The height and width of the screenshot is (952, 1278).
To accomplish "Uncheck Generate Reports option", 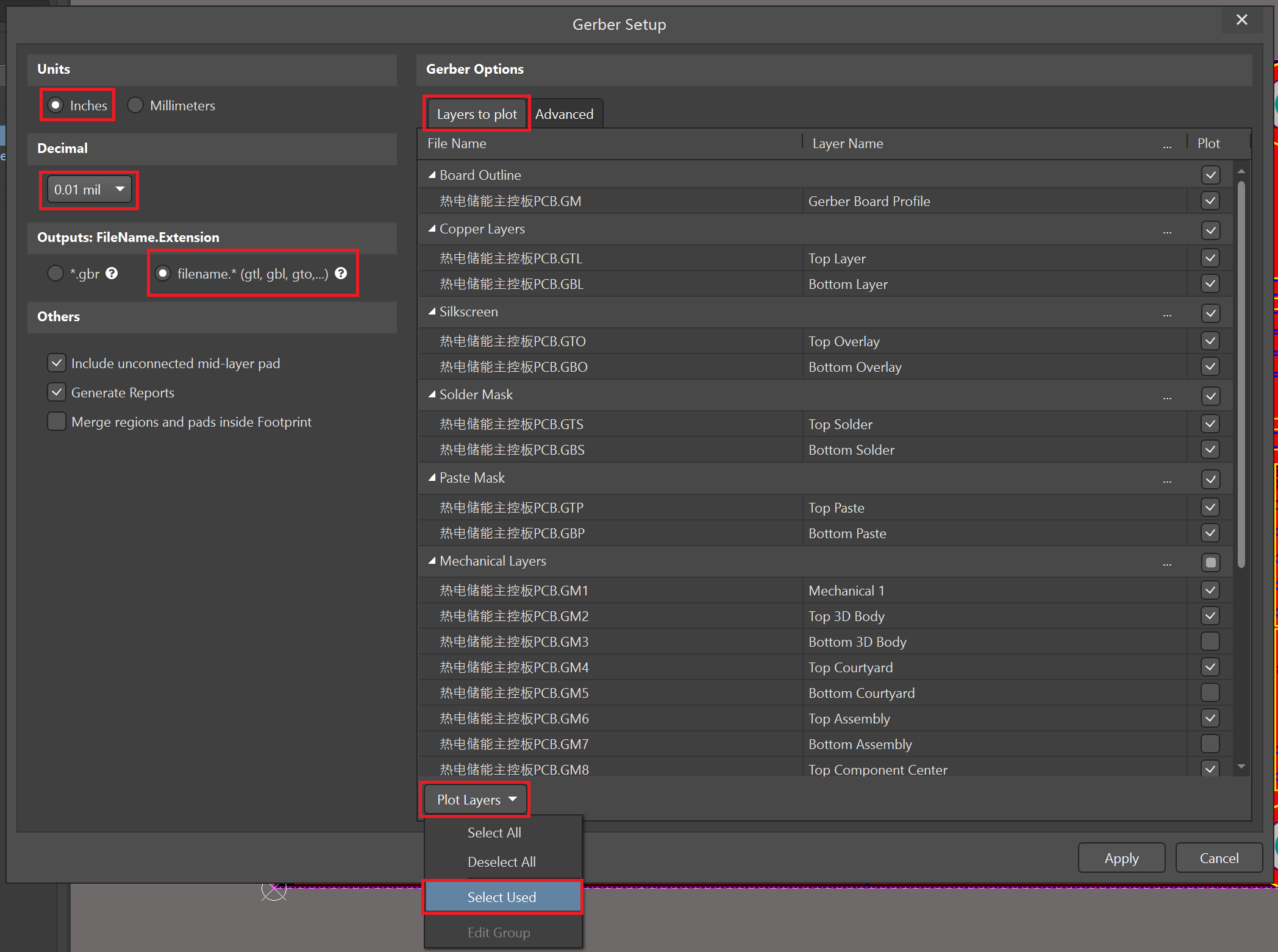I will pos(57,393).
